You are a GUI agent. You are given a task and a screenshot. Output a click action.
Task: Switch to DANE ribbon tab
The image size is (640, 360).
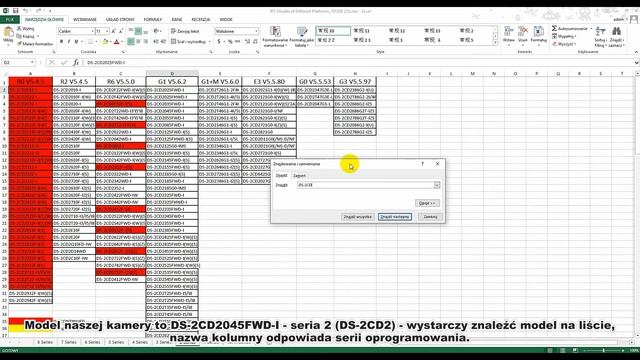pos(177,20)
